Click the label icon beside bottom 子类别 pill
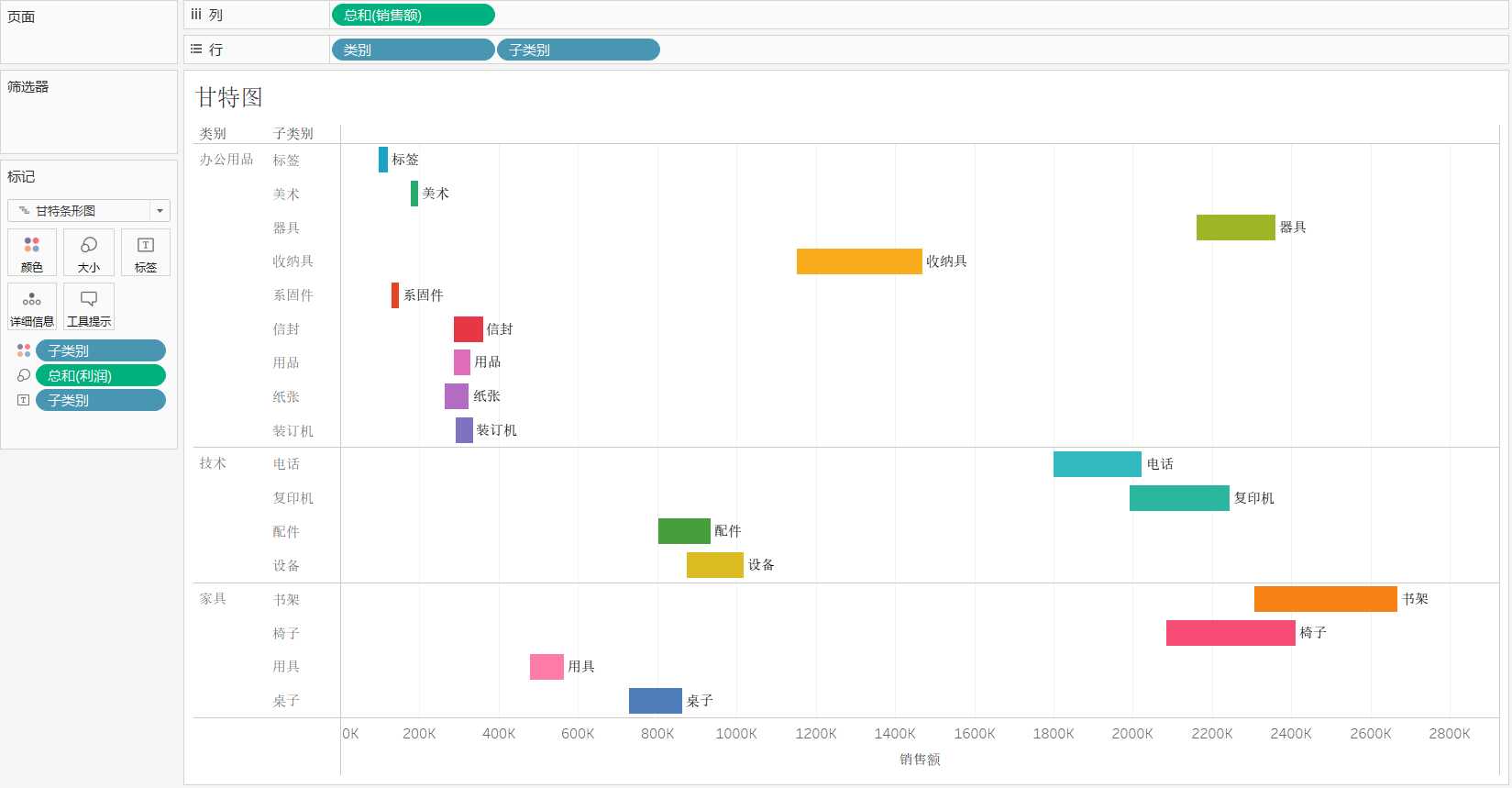 [24, 400]
